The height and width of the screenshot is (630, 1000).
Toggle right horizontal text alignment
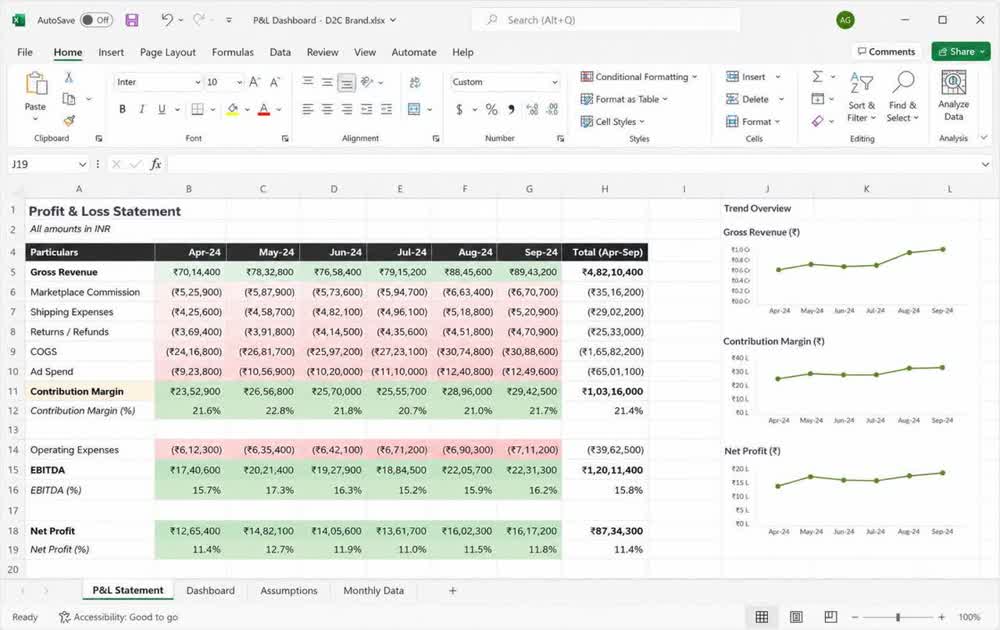(346, 109)
